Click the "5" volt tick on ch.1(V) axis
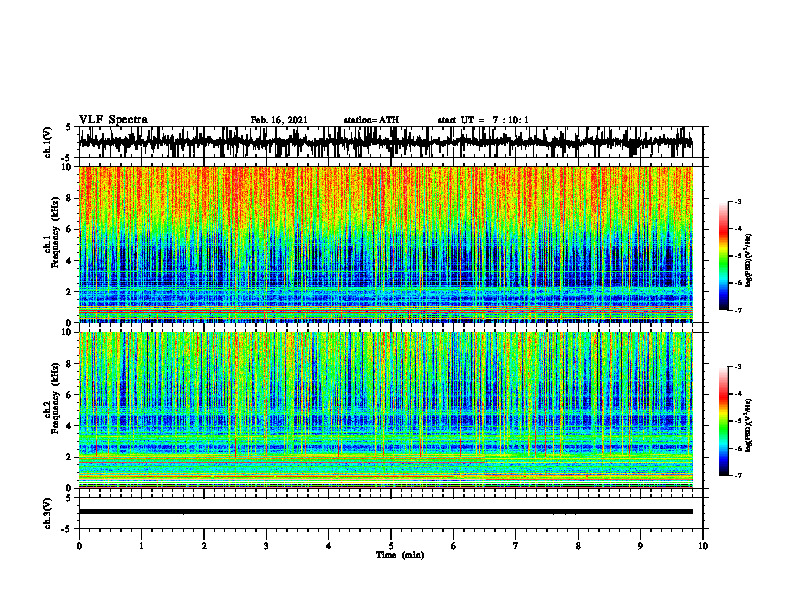The width and height of the screenshot is (792, 612). click(x=68, y=128)
